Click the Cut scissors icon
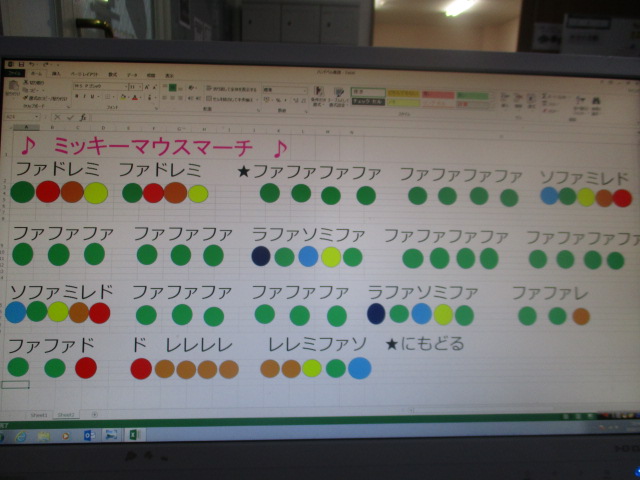This screenshot has width=640, height=480. coord(26,82)
